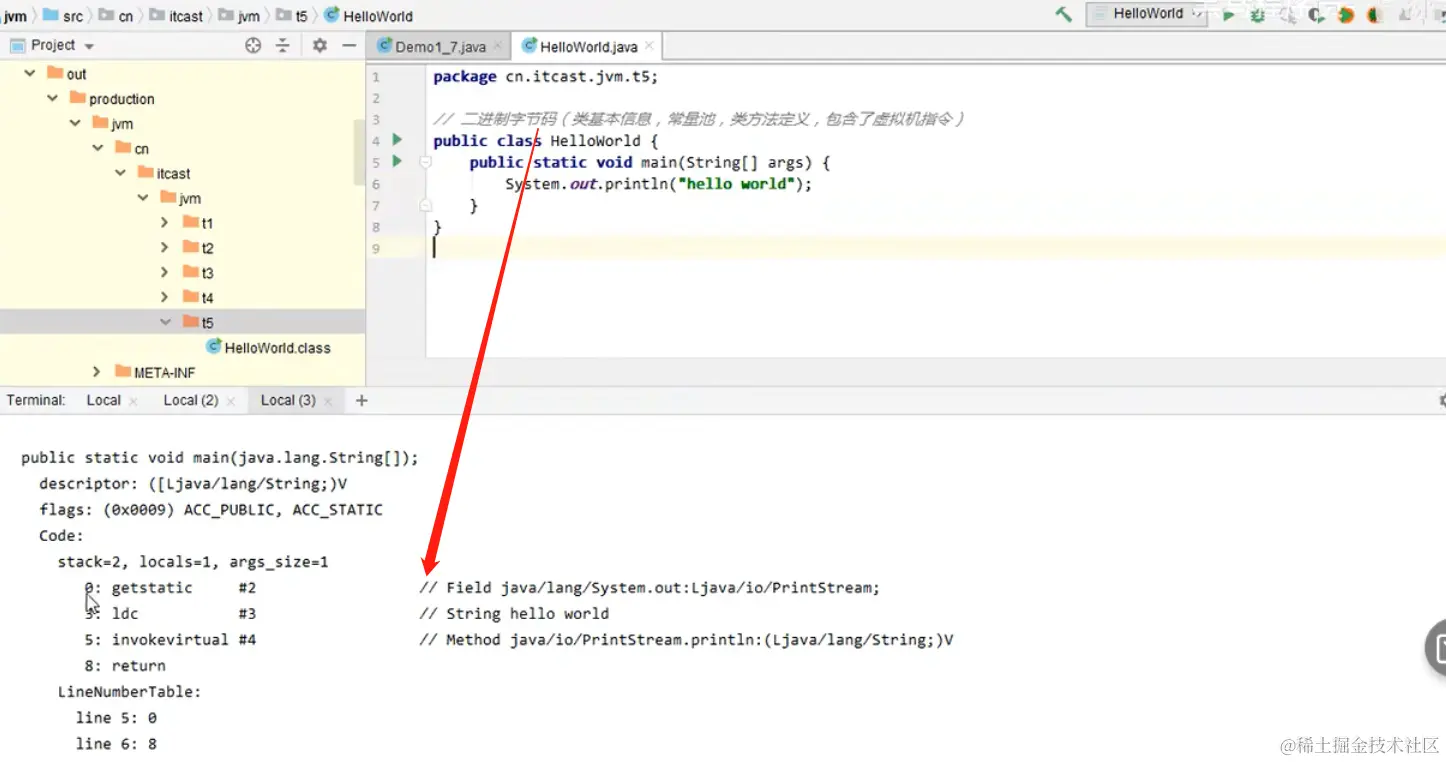Click "line 6: 8" in terminal output
Image resolution: width=1446 pixels, height=762 pixels.
point(116,744)
